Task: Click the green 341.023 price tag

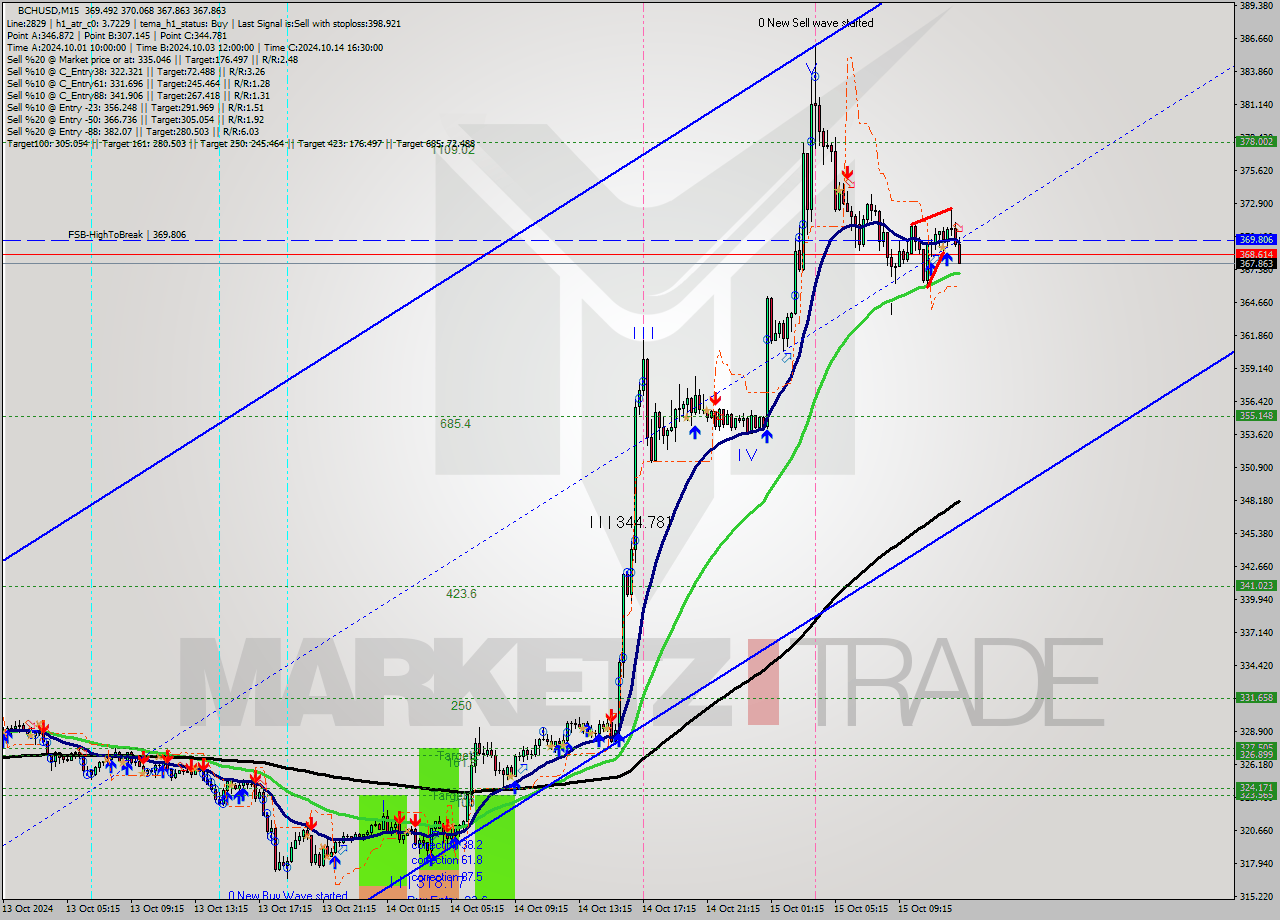Action: [x=1256, y=586]
